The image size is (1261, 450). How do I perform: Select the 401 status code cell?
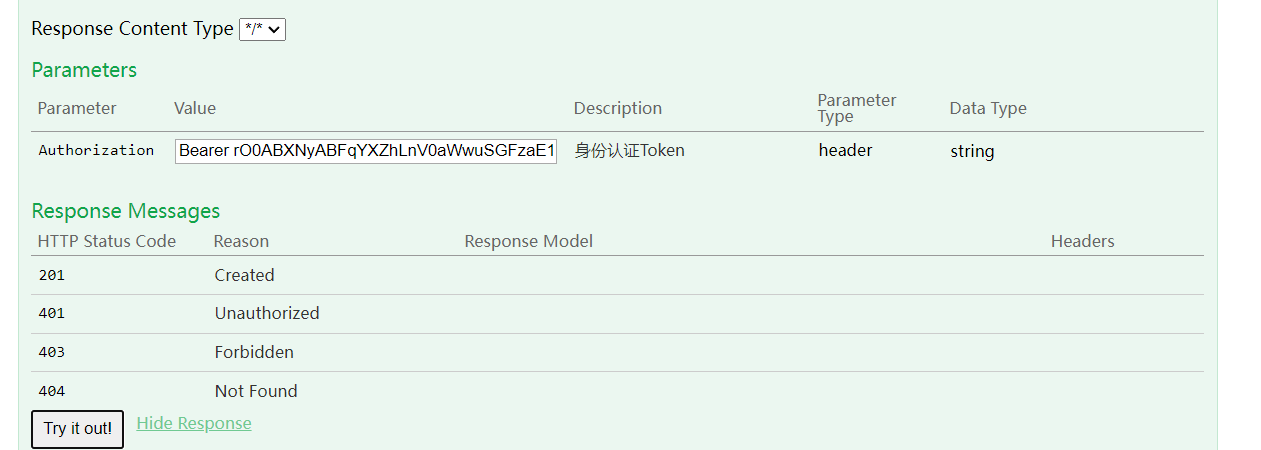point(51,313)
